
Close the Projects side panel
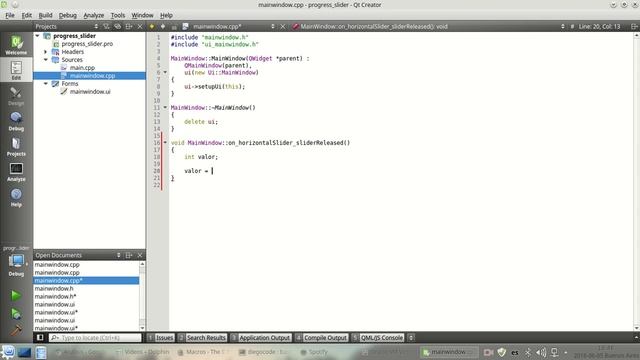point(140,26)
